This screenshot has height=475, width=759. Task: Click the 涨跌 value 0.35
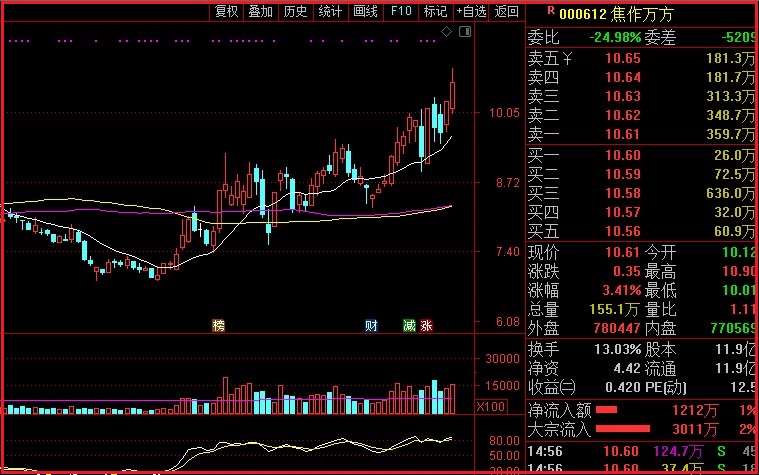(x=627, y=271)
